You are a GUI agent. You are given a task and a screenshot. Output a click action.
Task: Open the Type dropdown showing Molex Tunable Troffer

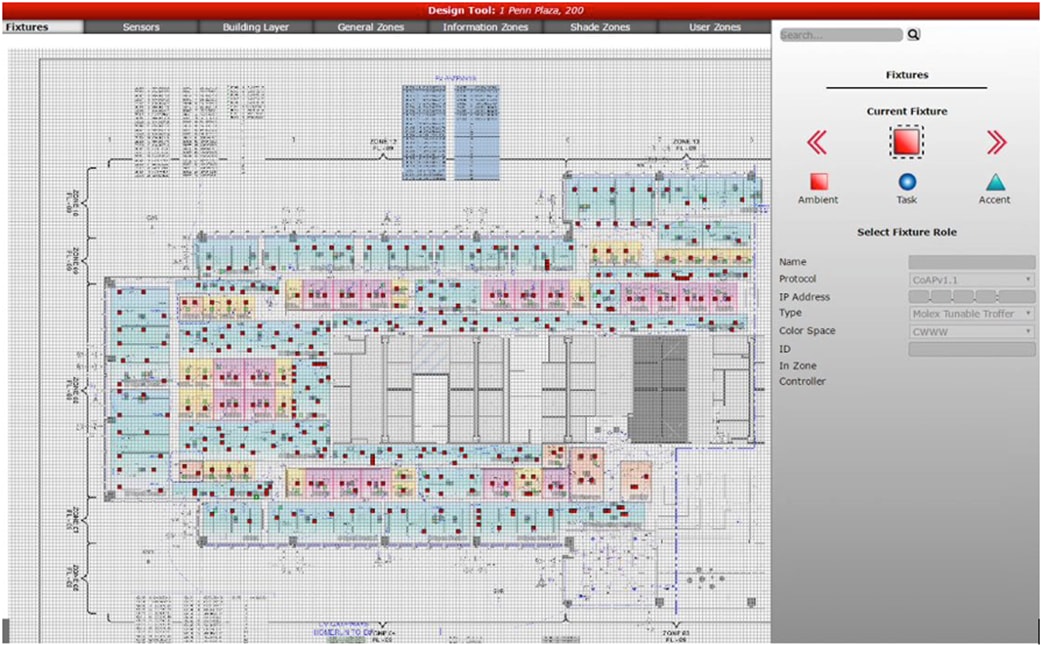[972, 314]
